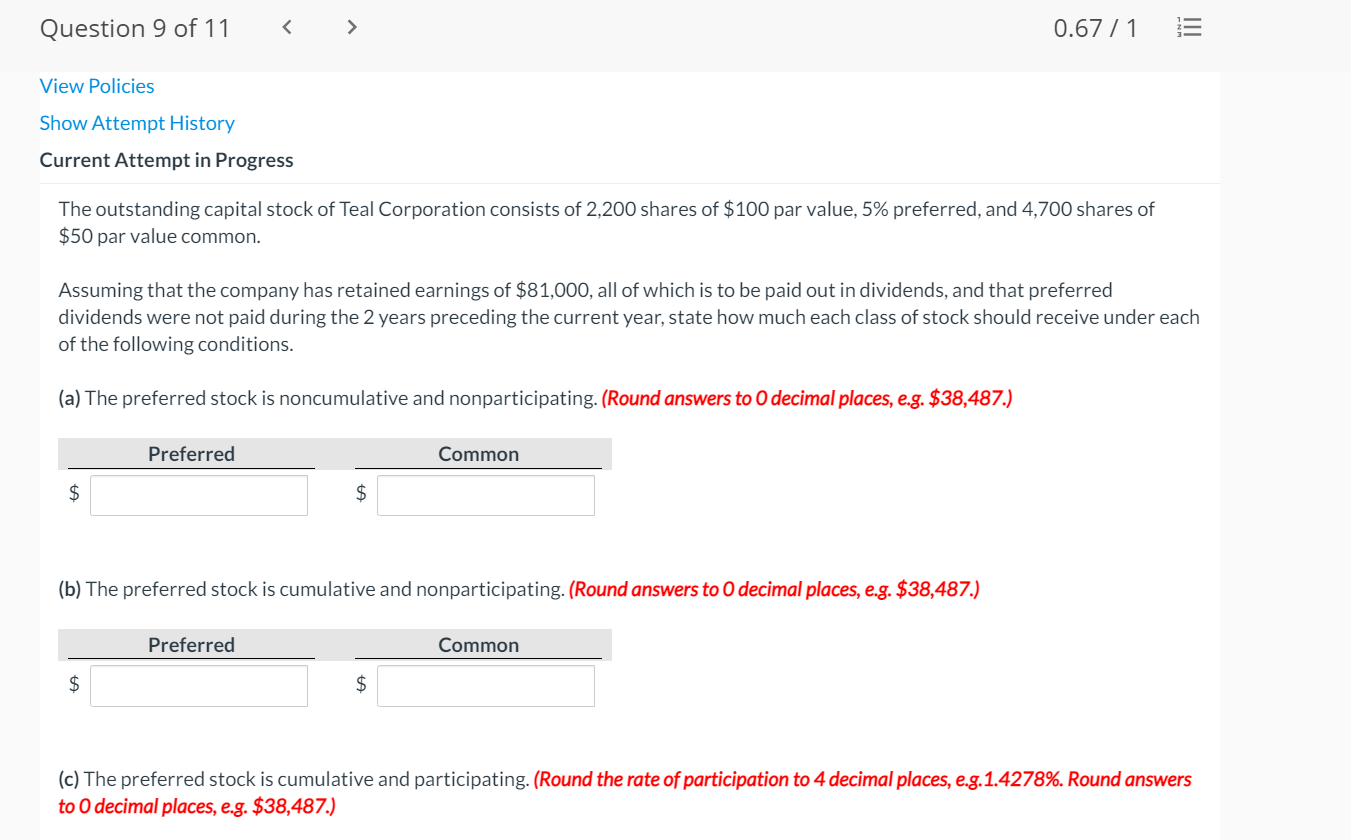Click the dollar sign before part (b) Common
Image resolution: width=1351 pixels, height=840 pixels.
pyautogui.click(x=361, y=684)
